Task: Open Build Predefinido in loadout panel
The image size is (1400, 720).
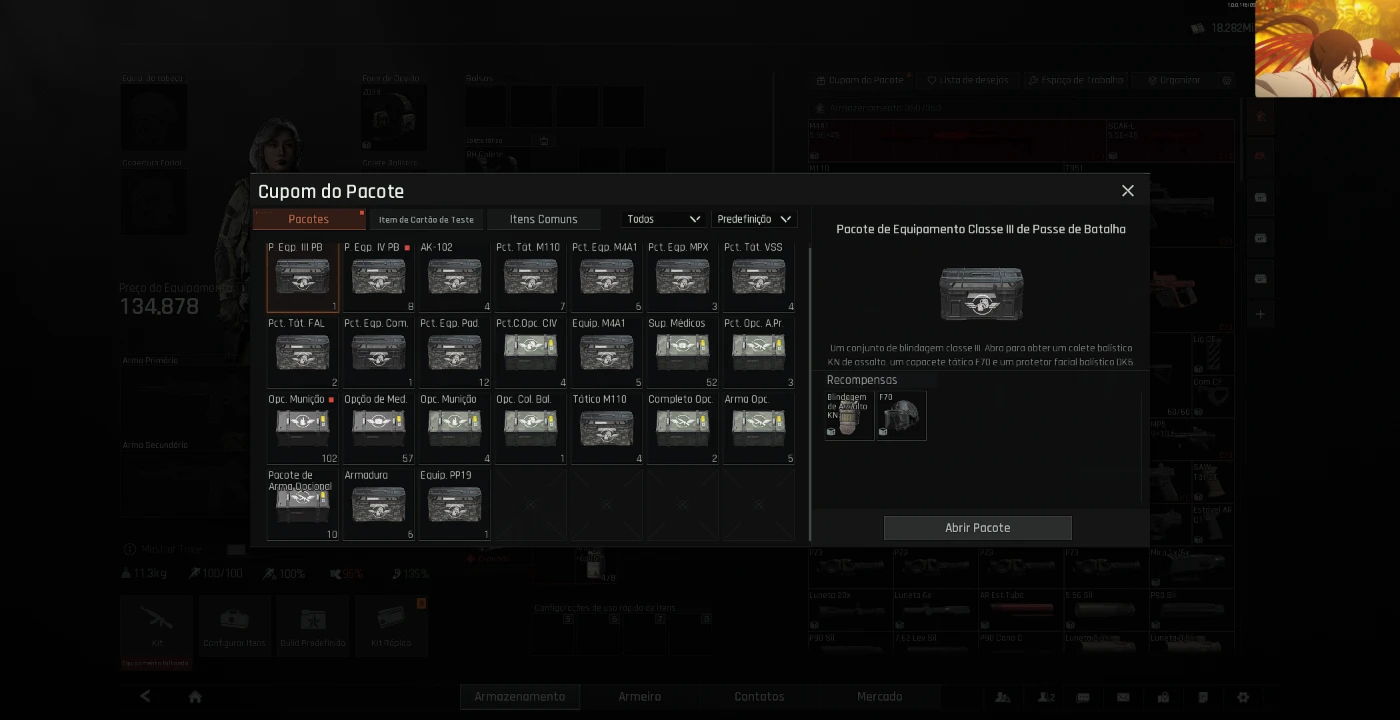Action: click(313, 625)
